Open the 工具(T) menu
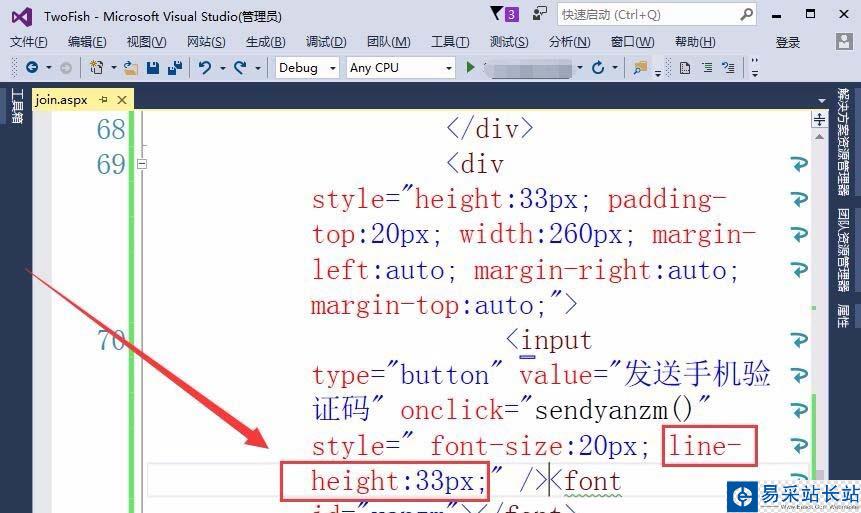The height and width of the screenshot is (513, 861). [450, 42]
